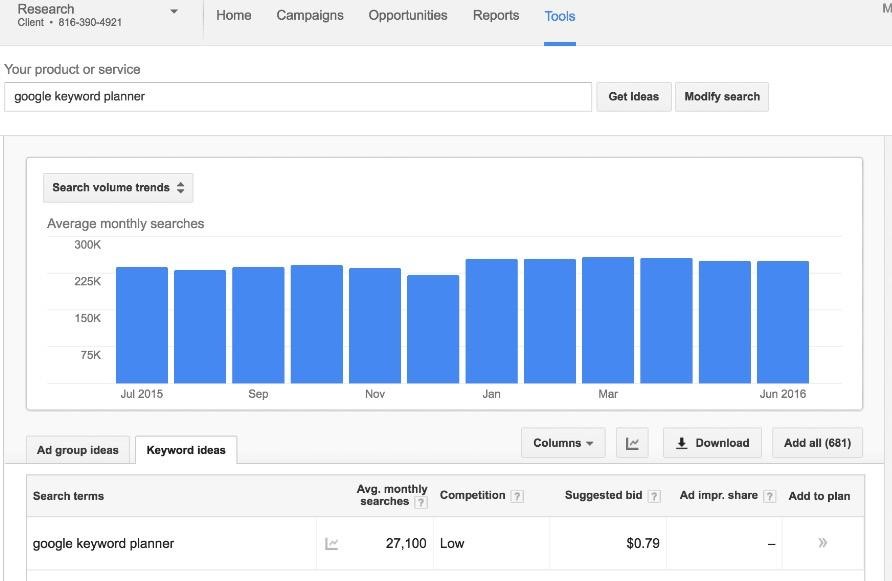Click the Jun 2016 bar in chart
Image resolution: width=892 pixels, height=581 pixels.
(x=783, y=322)
